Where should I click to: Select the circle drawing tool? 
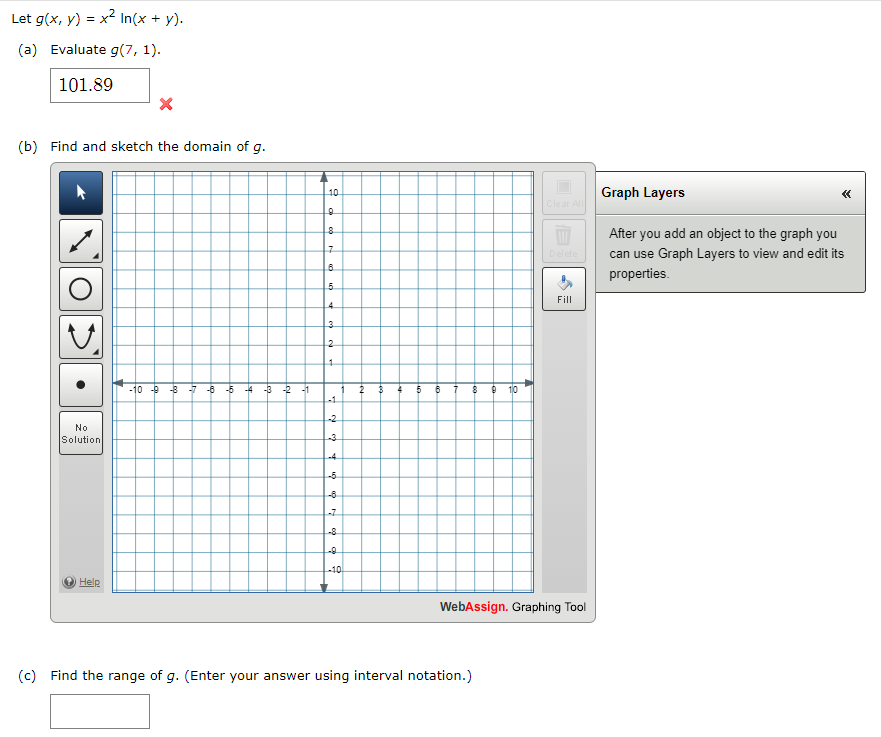click(x=81, y=288)
